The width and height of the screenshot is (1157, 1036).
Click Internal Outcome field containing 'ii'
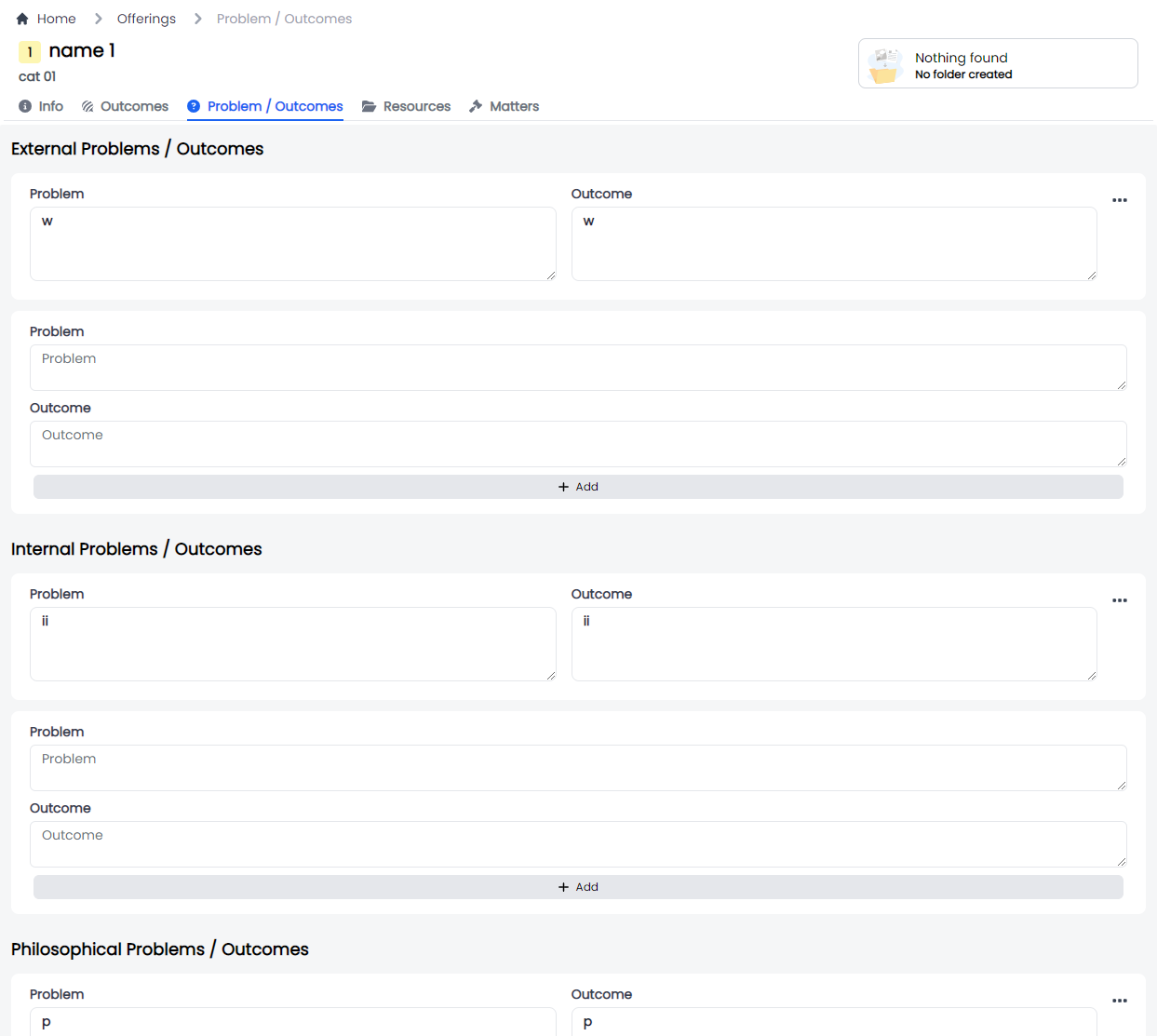pyautogui.click(x=833, y=644)
